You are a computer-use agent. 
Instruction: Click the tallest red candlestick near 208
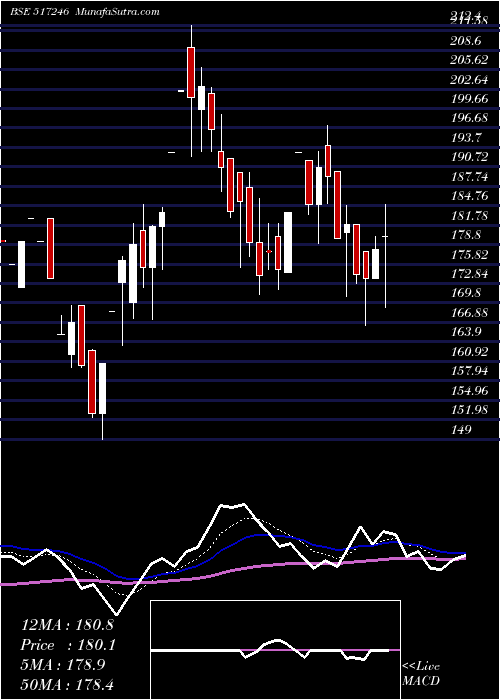191,72
